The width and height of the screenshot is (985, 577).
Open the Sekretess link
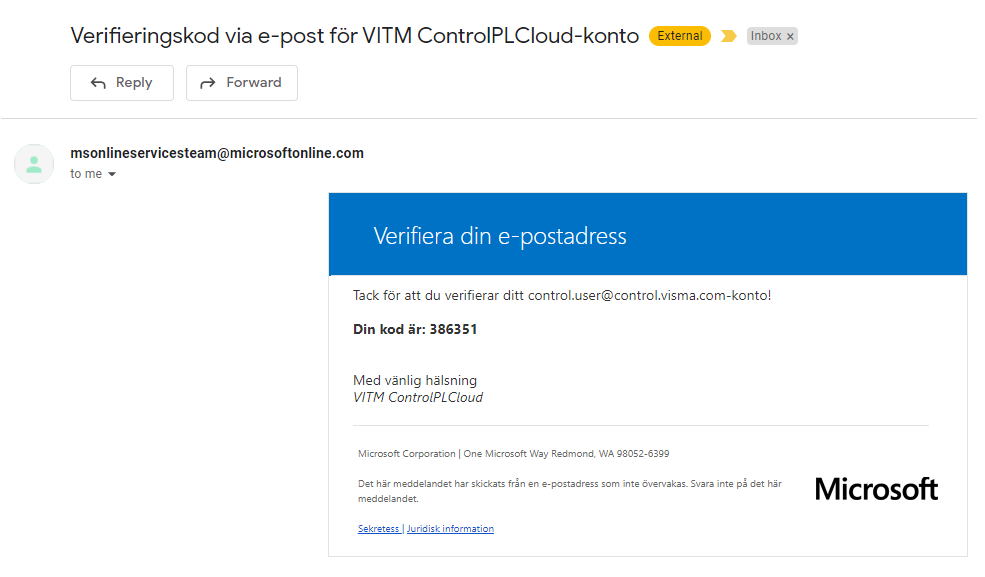pyautogui.click(x=379, y=529)
